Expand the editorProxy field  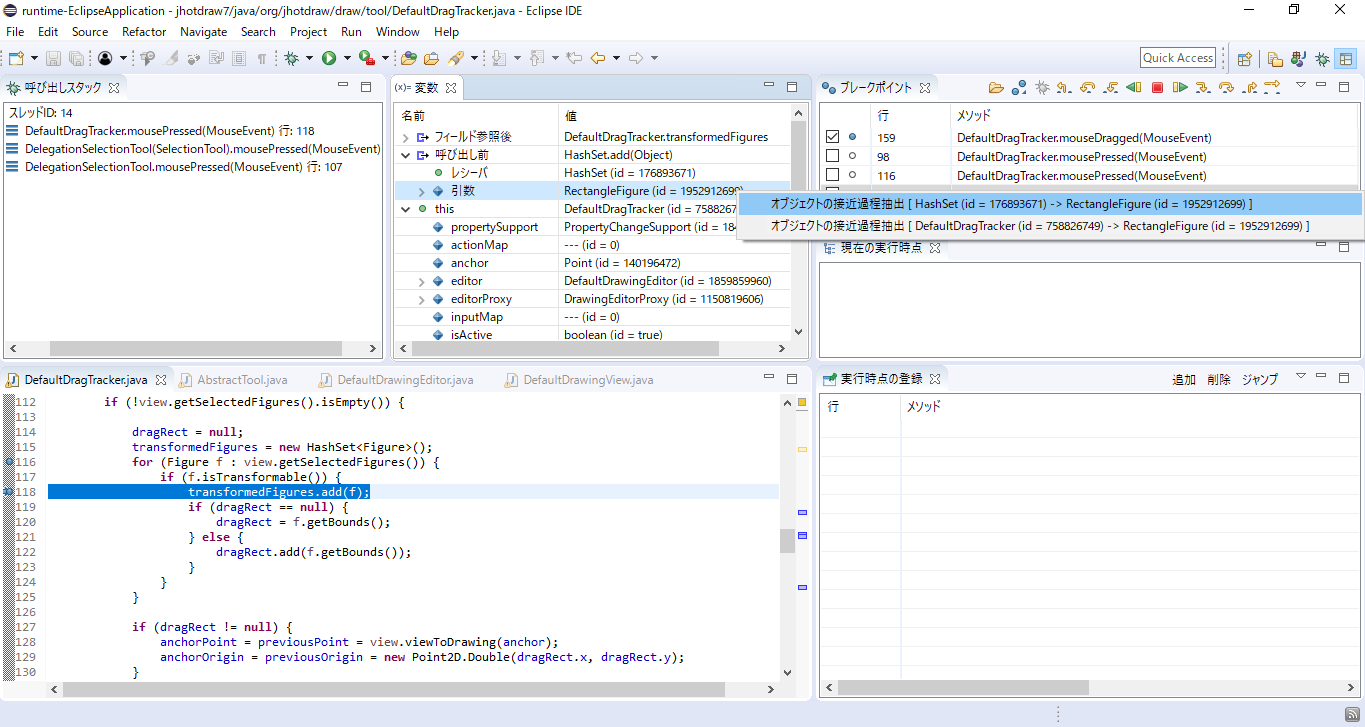pos(421,299)
